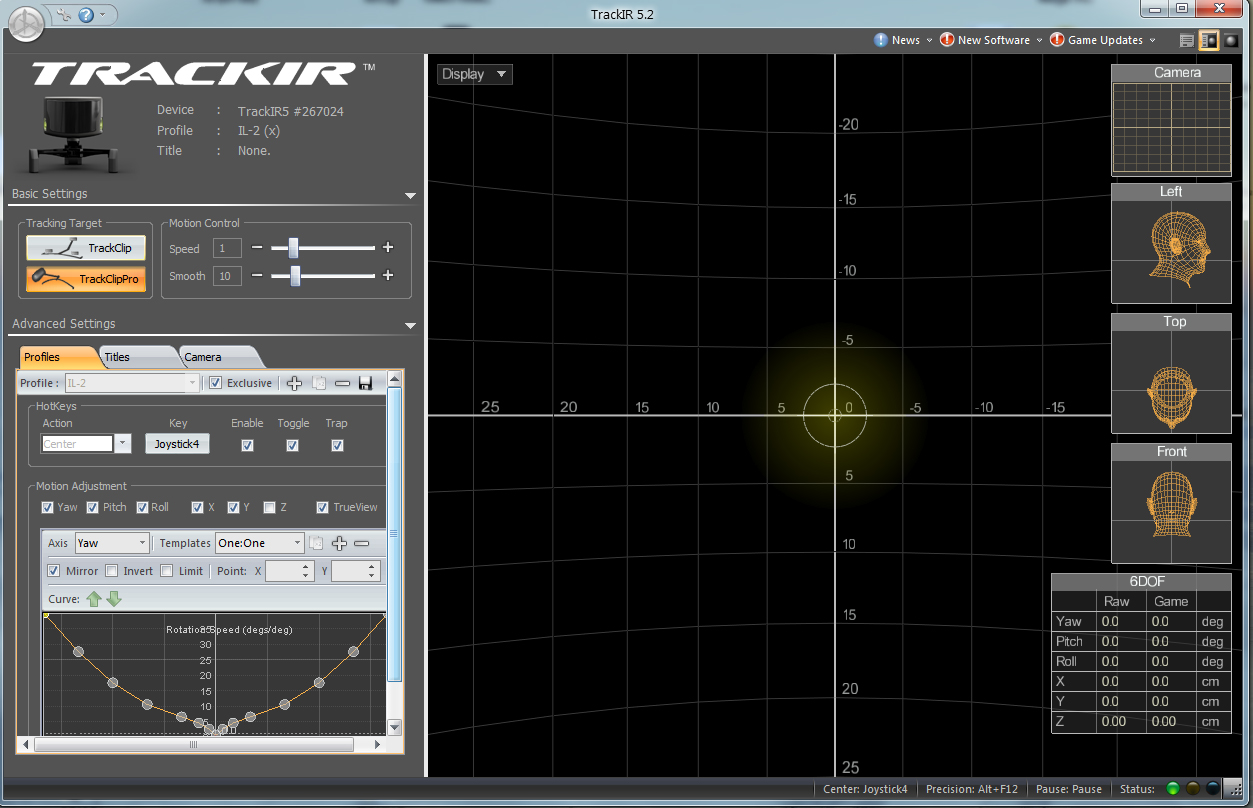Add a template with the plus icon
The image size is (1253, 808).
pyautogui.click(x=339, y=543)
